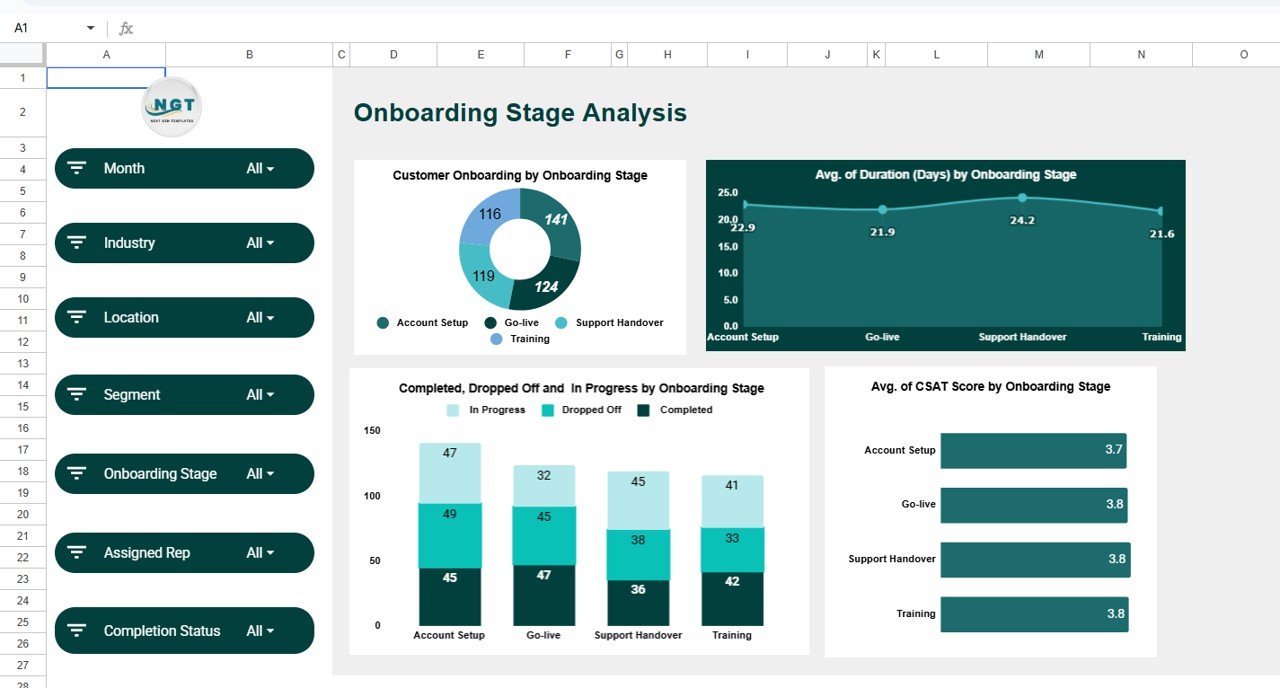Click the filter icon beside Assigned Rep
Screen dimensions: 1280x688
coord(76,553)
